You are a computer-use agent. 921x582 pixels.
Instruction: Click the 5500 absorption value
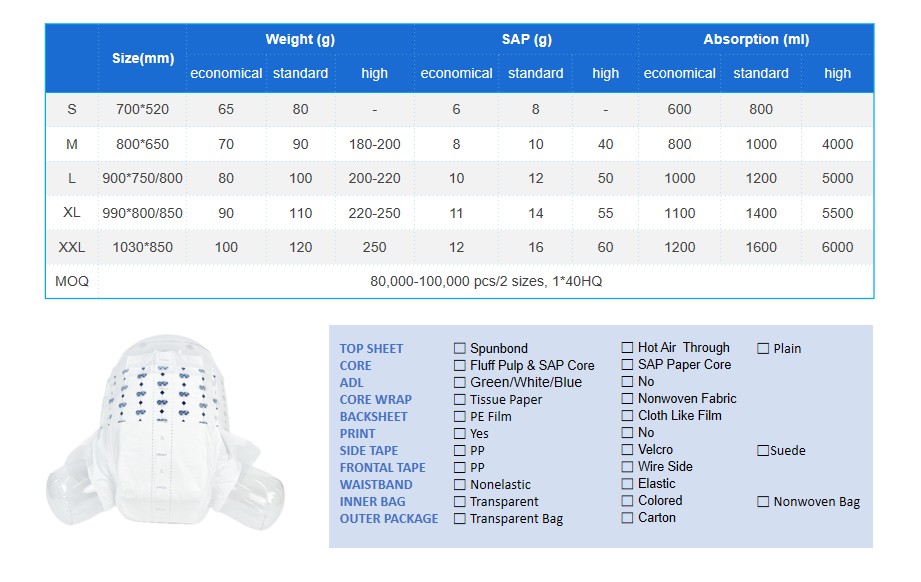[x=837, y=213]
